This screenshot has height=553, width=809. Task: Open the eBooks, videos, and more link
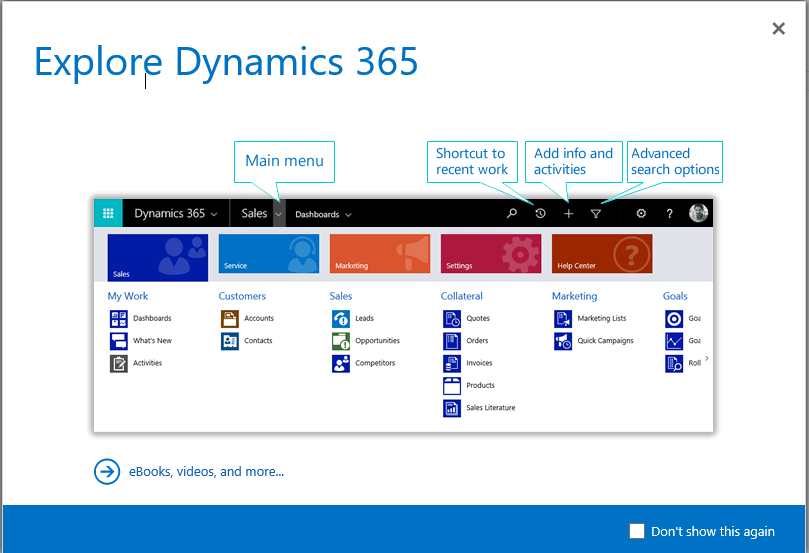pos(206,471)
